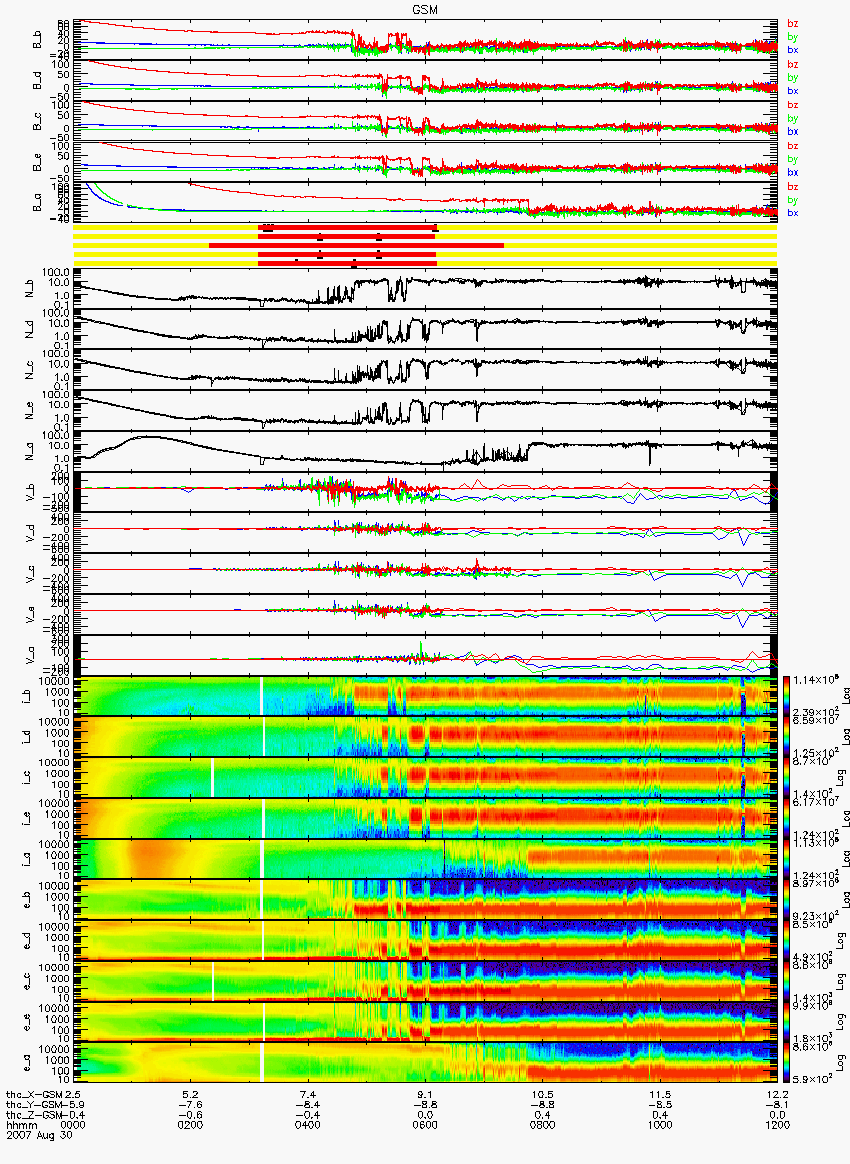The width and height of the screenshot is (850, 1164).
Task: Click the B_a axis label
Action: pos(37,203)
